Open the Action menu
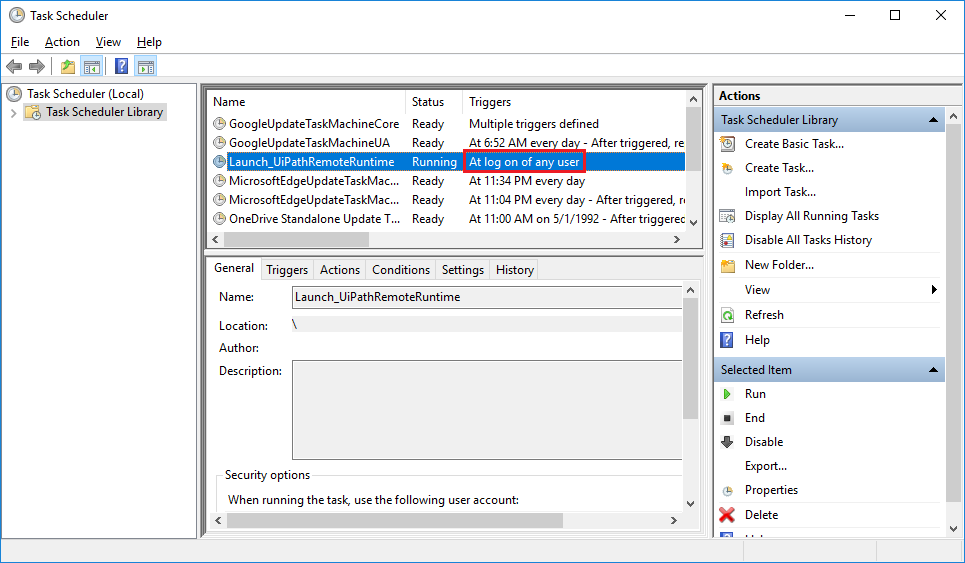 point(62,42)
